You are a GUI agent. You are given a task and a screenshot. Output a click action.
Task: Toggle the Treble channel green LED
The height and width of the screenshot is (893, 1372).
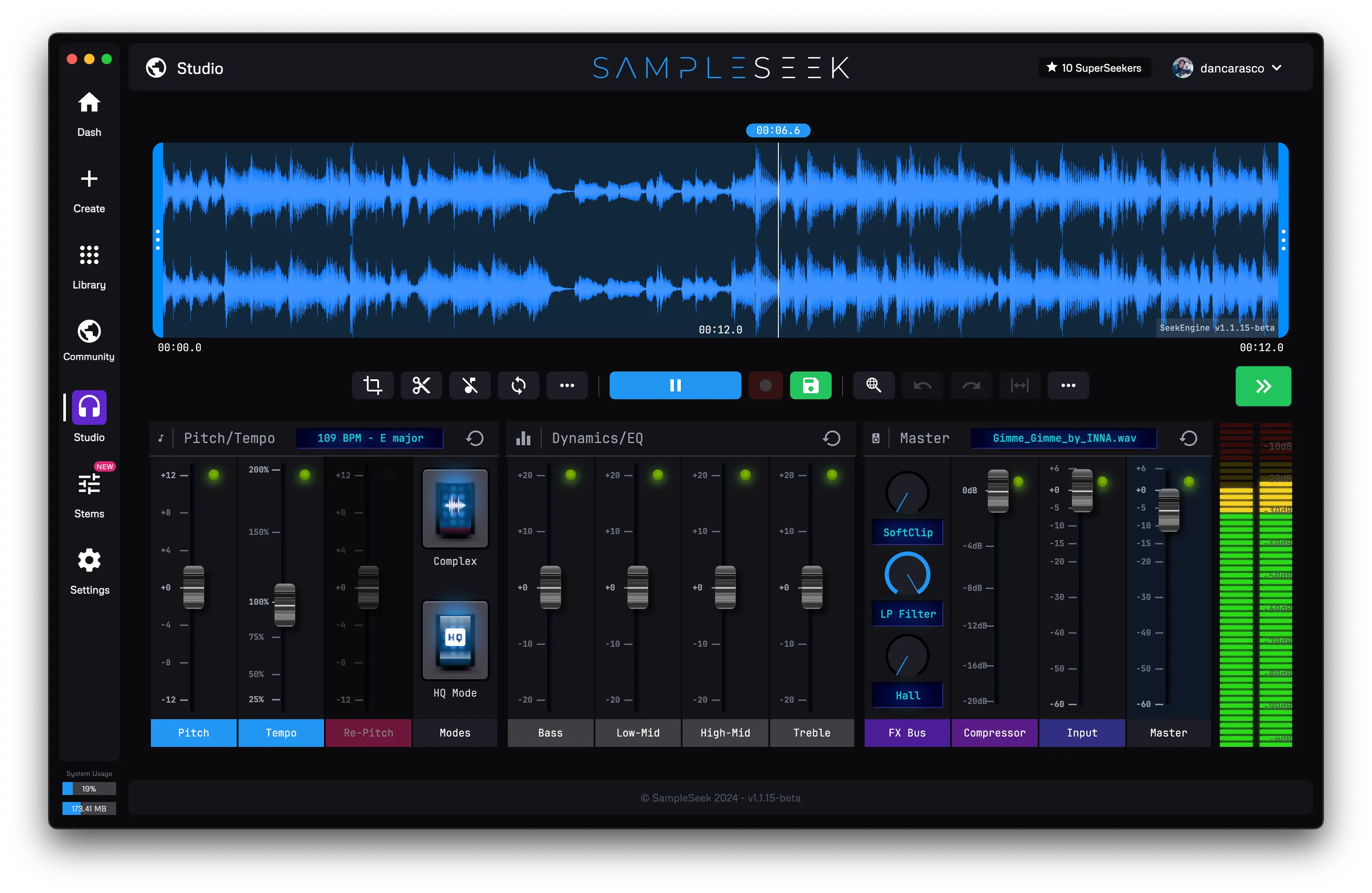[x=832, y=475]
